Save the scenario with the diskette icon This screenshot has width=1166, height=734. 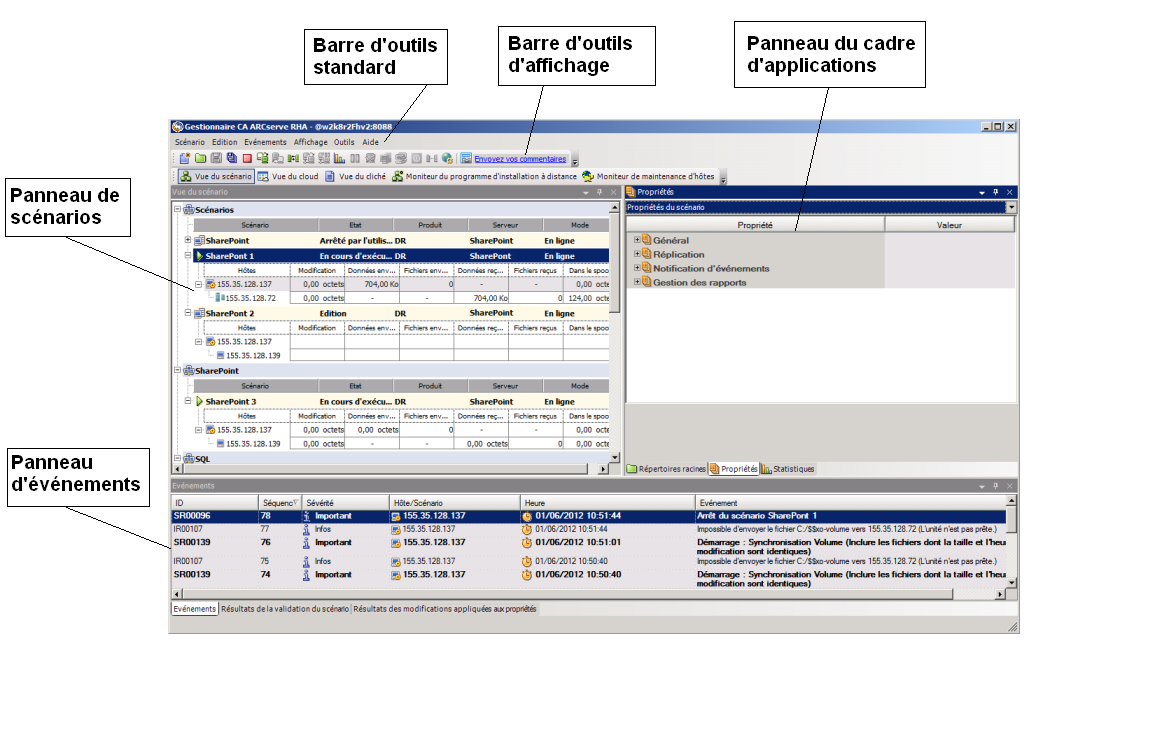(216, 159)
